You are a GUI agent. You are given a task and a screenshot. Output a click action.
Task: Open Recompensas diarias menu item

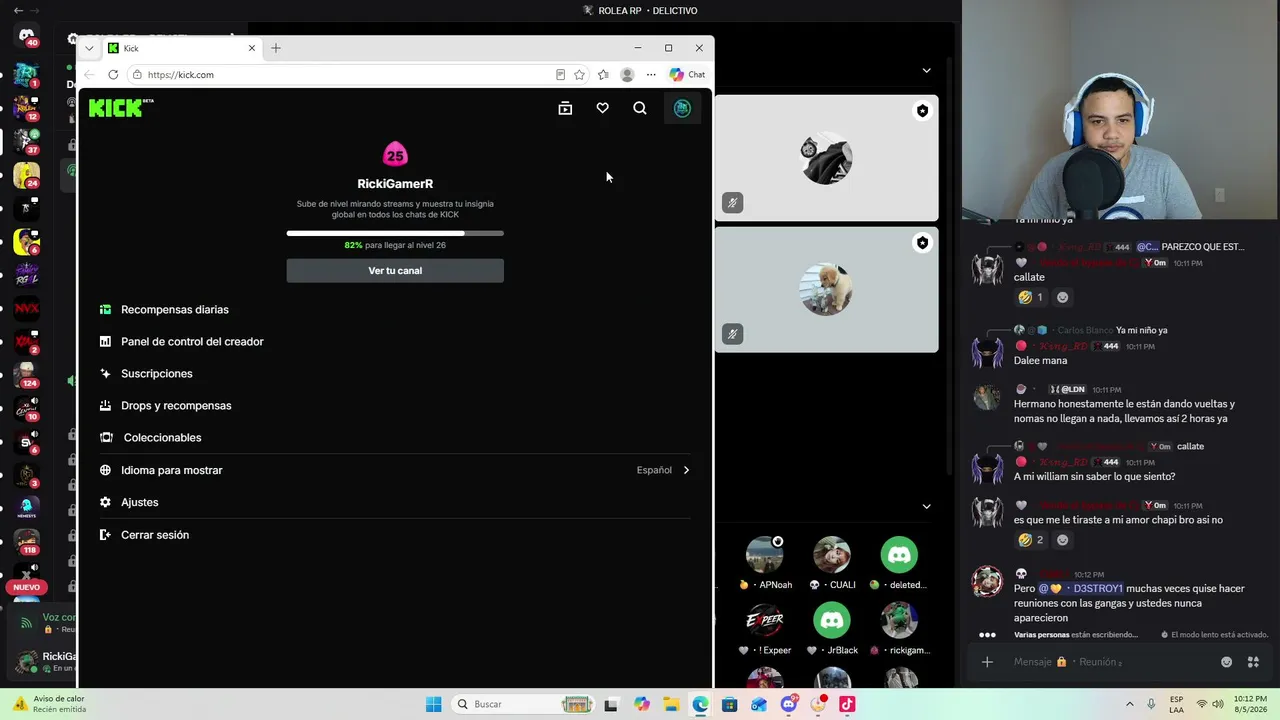coord(175,310)
